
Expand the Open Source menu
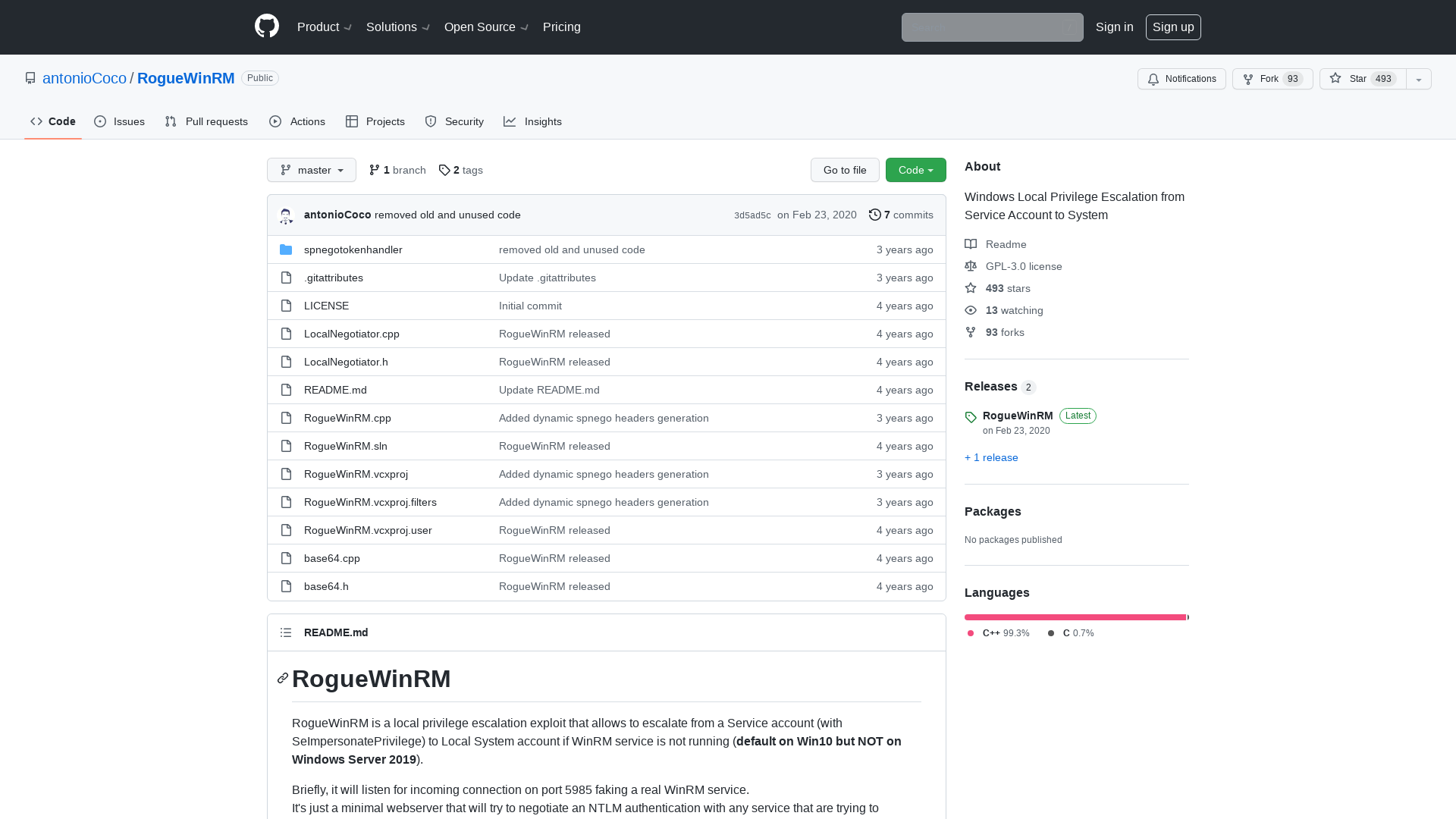(486, 27)
